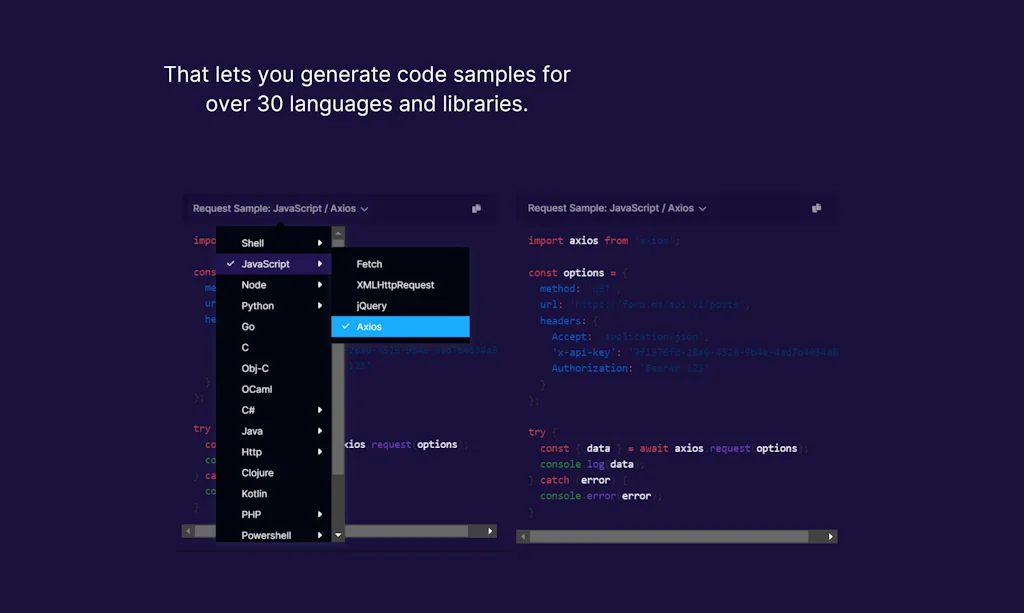
Task: Click the copy icon on the right code panel
Action: click(816, 208)
